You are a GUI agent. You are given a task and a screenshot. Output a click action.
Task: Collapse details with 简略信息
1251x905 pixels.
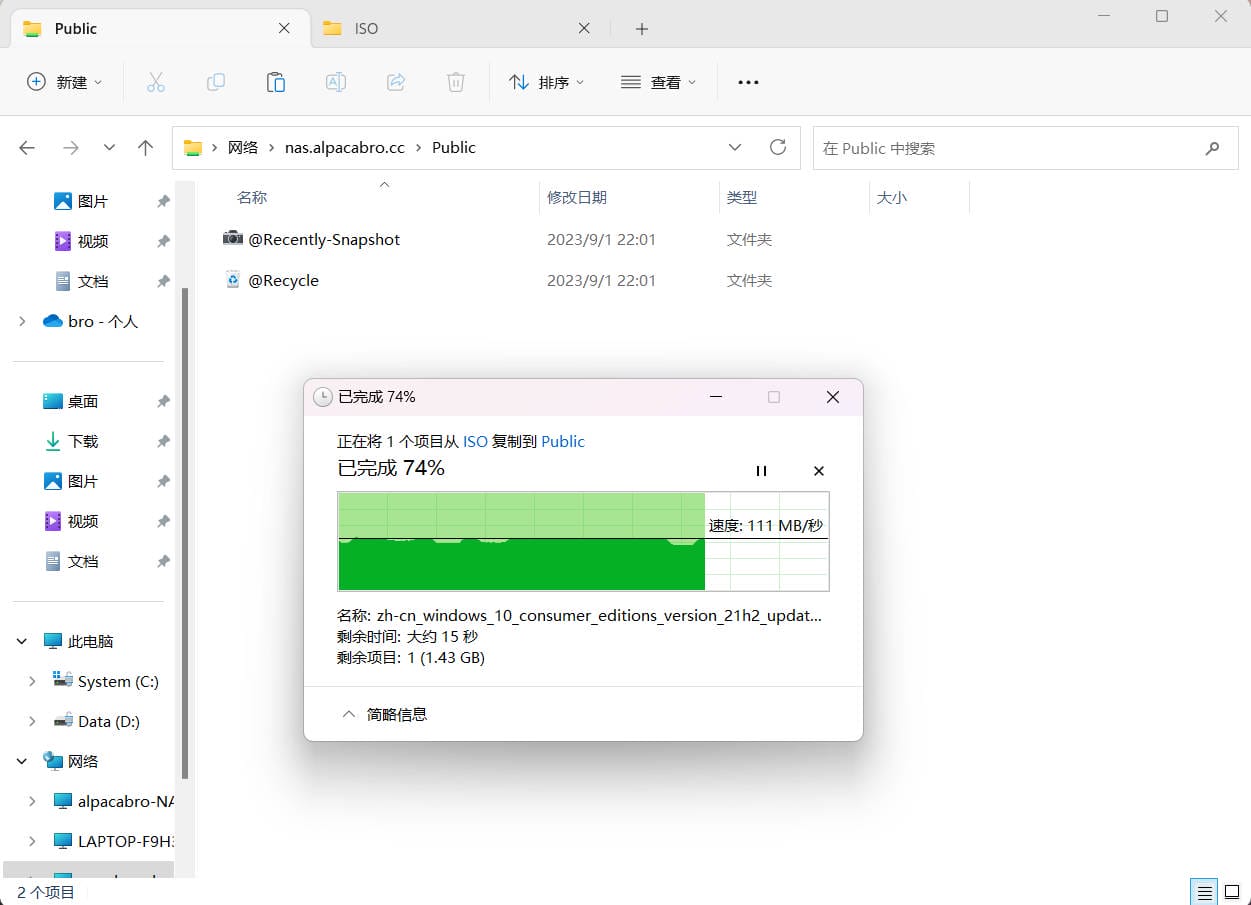384,714
